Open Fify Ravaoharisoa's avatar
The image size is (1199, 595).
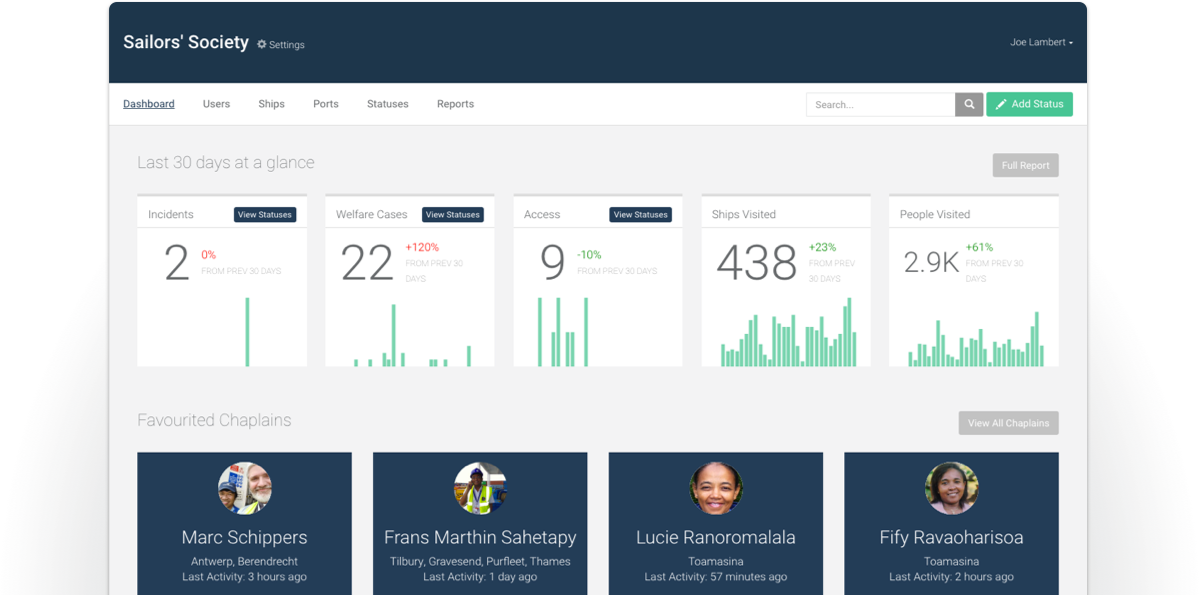coord(951,488)
